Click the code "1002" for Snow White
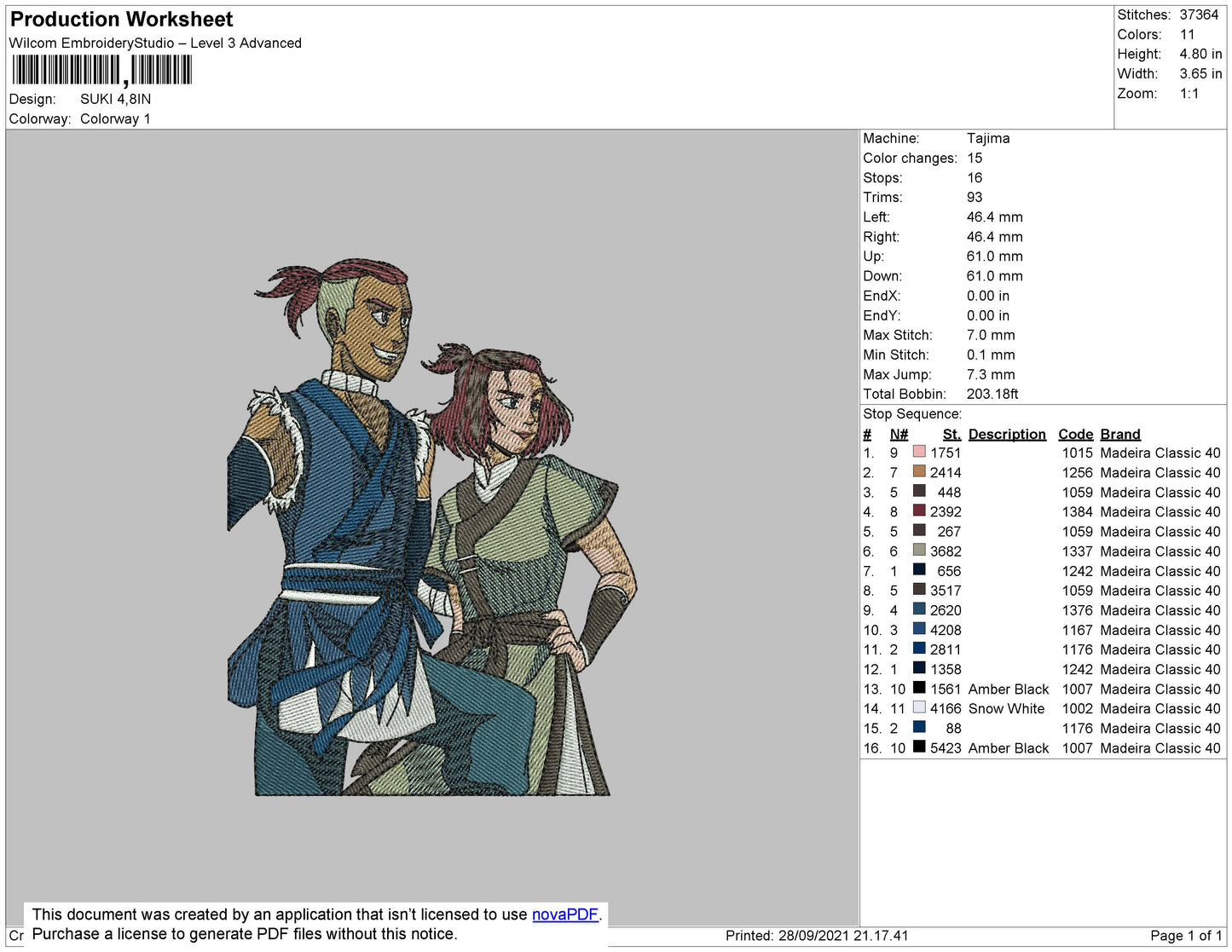The image size is (1232, 952). (1077, 708)
